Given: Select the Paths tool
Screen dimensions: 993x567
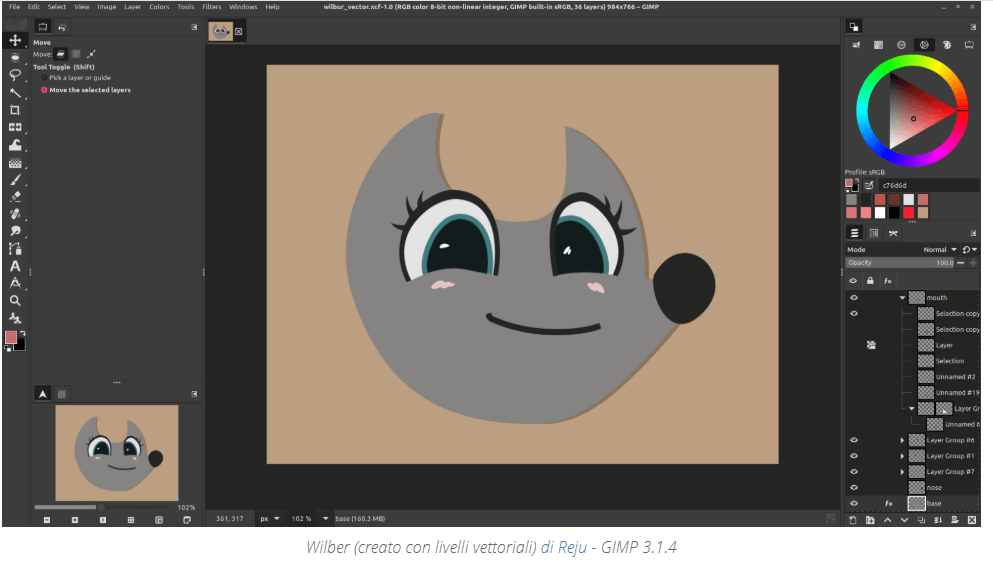Looking at the screenshot, I should click(x=15, y=248).
